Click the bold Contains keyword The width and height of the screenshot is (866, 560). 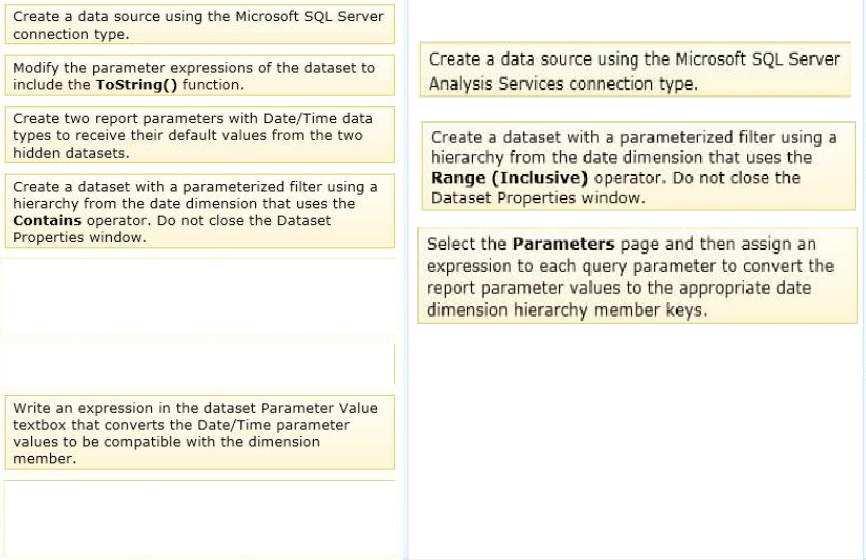(47, 220)
